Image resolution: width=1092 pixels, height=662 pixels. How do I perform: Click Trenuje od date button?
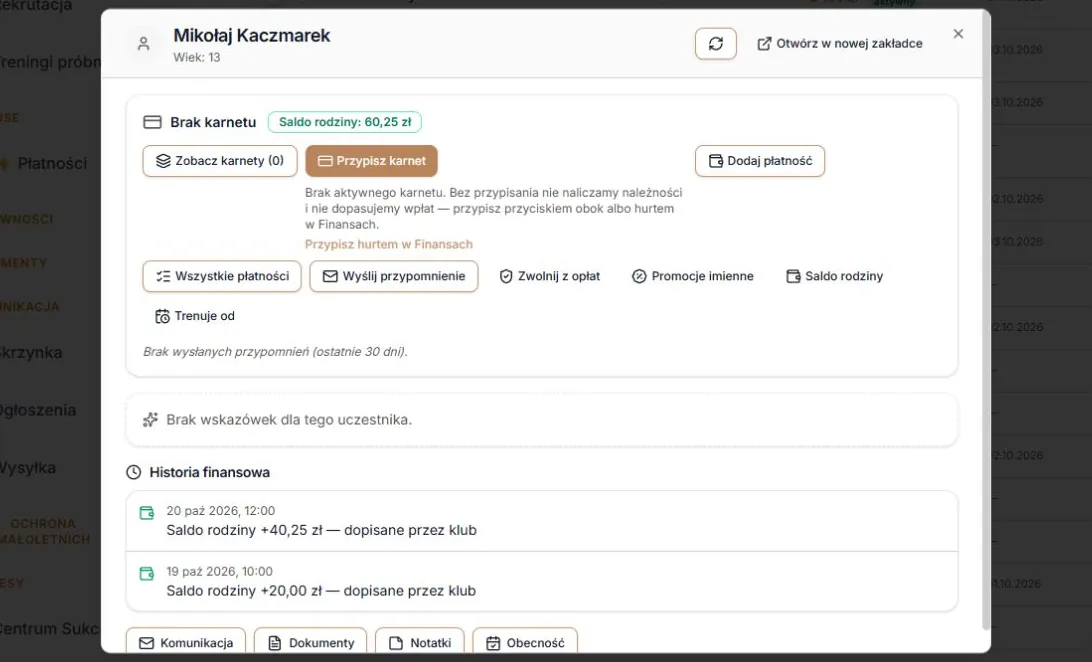194,316
